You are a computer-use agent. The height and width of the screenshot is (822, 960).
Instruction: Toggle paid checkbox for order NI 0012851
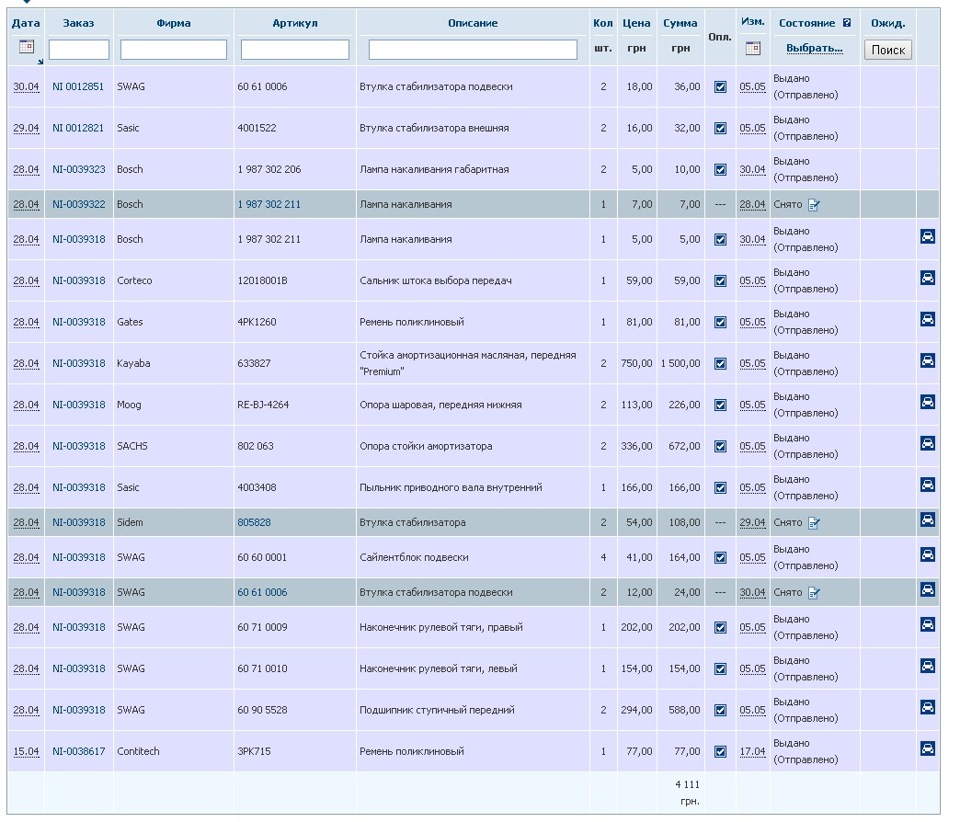[720, 87]
